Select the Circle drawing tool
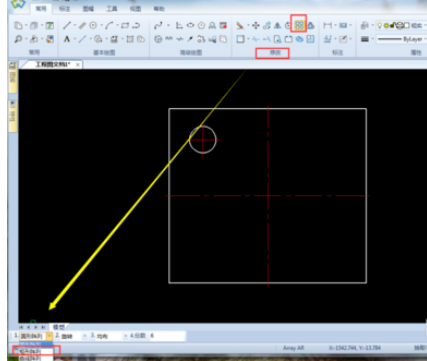The image size is (427, 361). click(93, 25)
